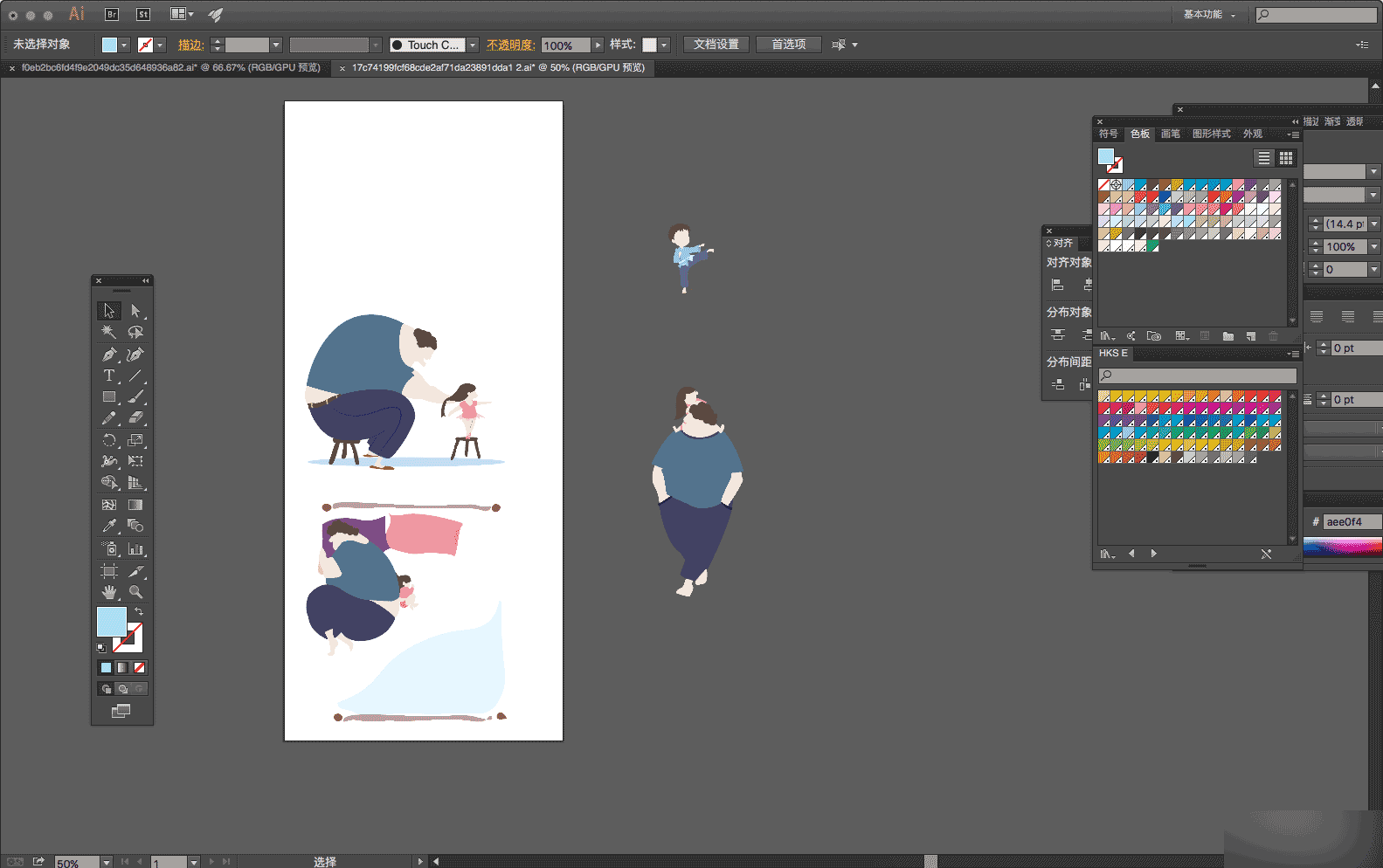Select the Zoom magnifier tool

[x=135, y=592]
